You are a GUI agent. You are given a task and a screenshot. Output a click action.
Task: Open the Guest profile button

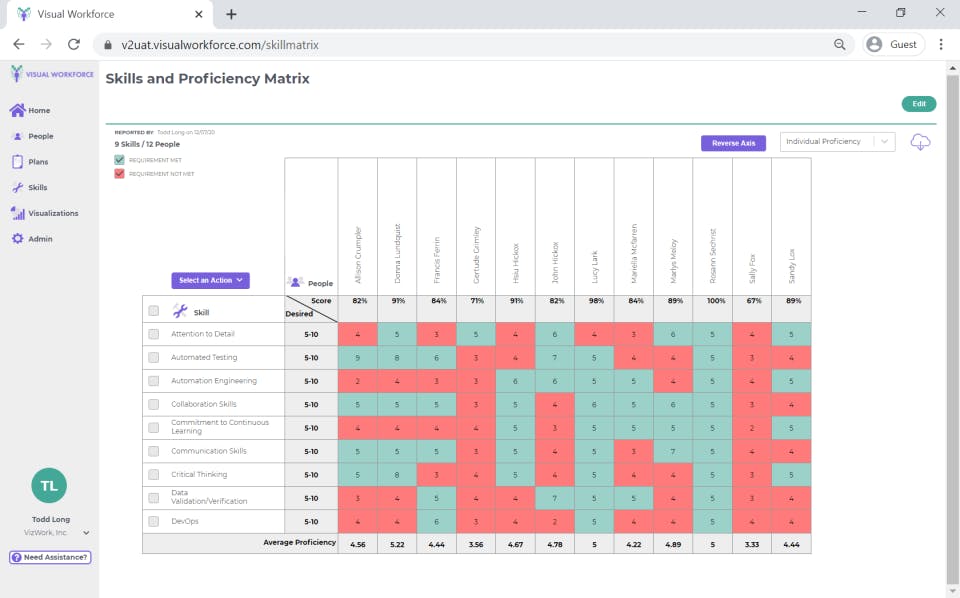click(893, 44)
